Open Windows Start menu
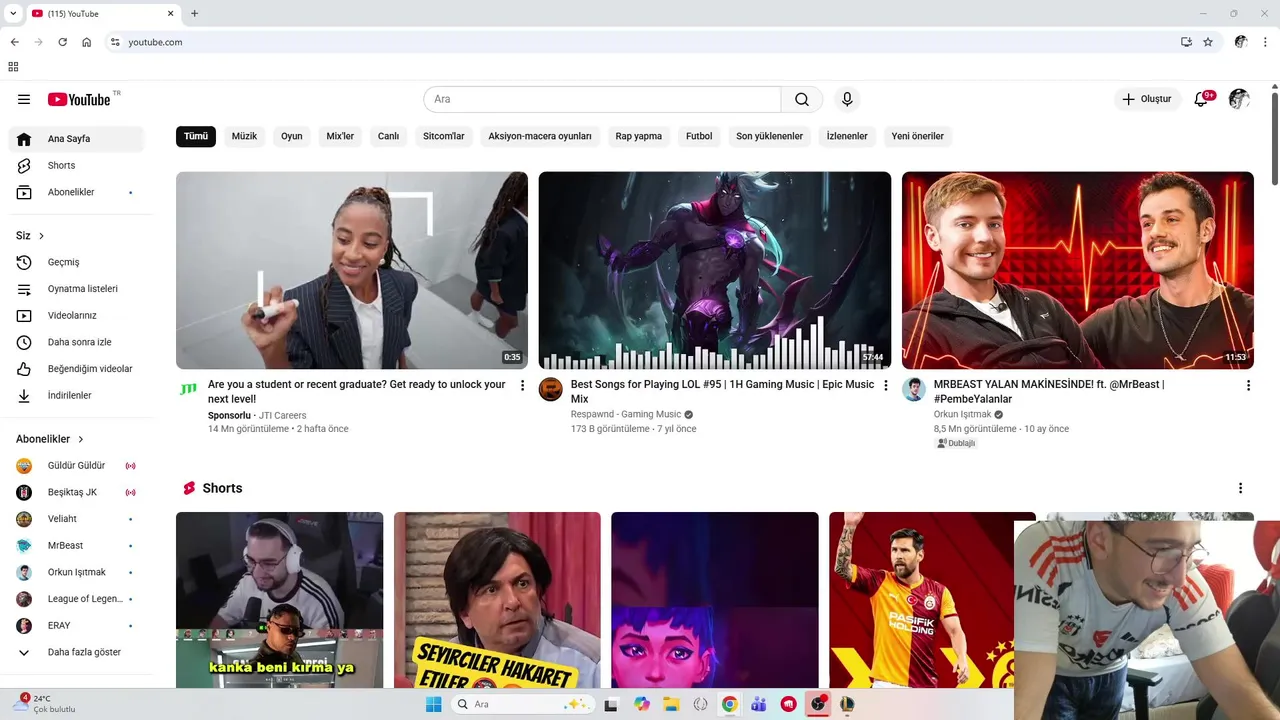Screen dimensions: 1280x720 click(433, 704)
